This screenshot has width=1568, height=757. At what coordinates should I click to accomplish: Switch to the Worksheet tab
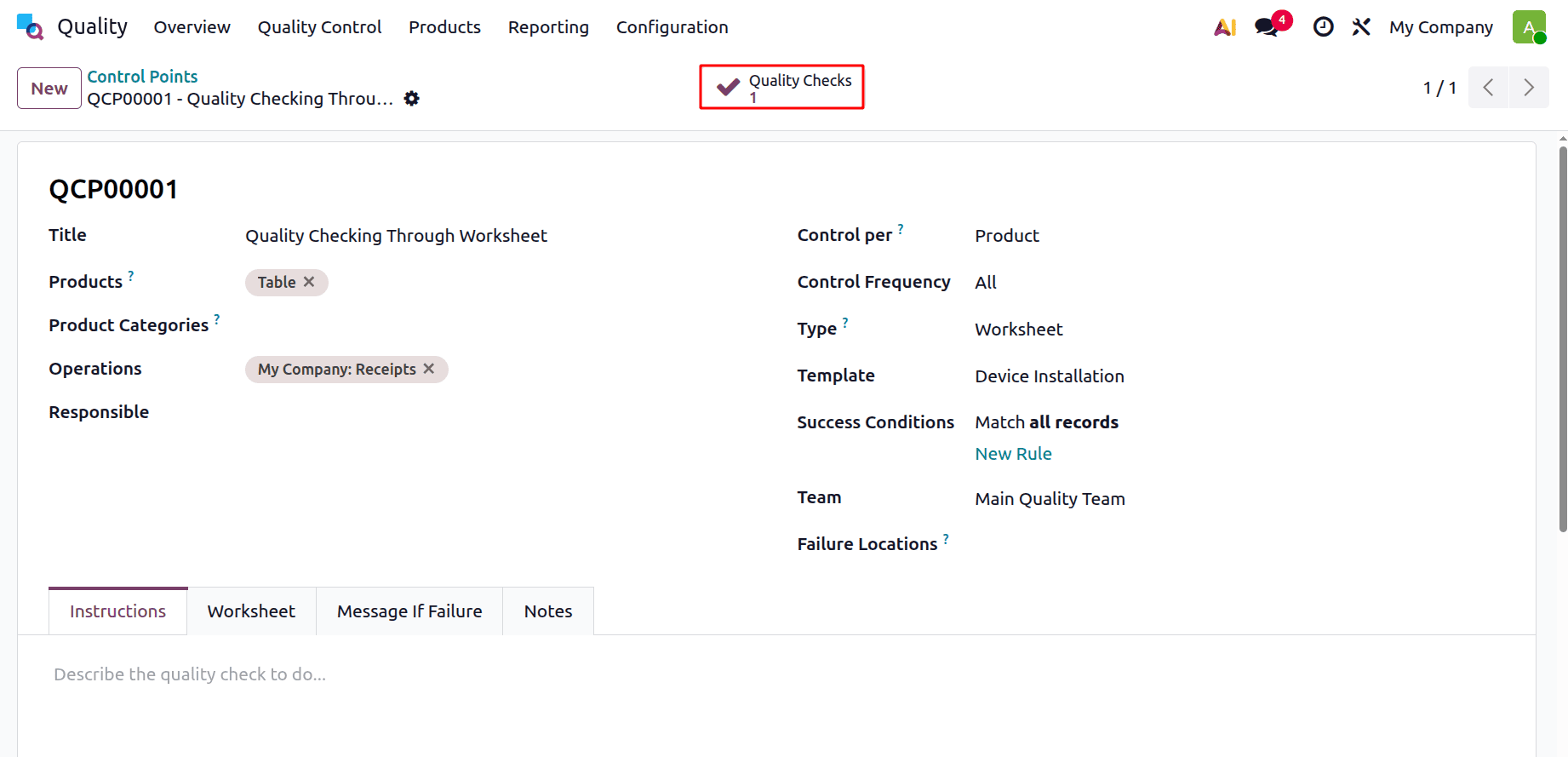coord(251,611)
